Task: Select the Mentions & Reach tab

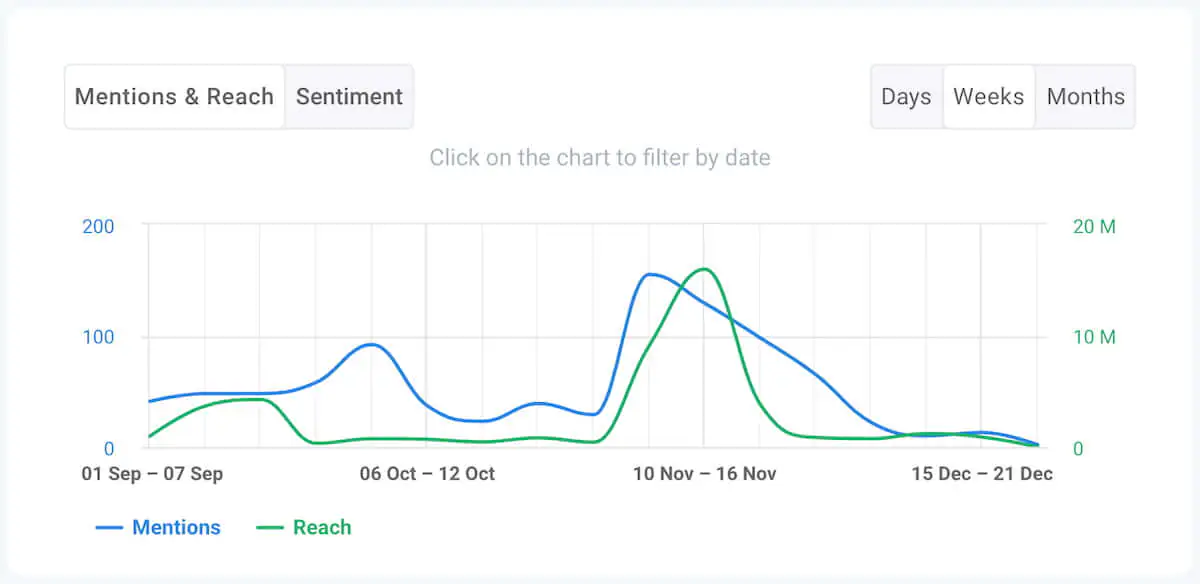Action: coord(173,96)
